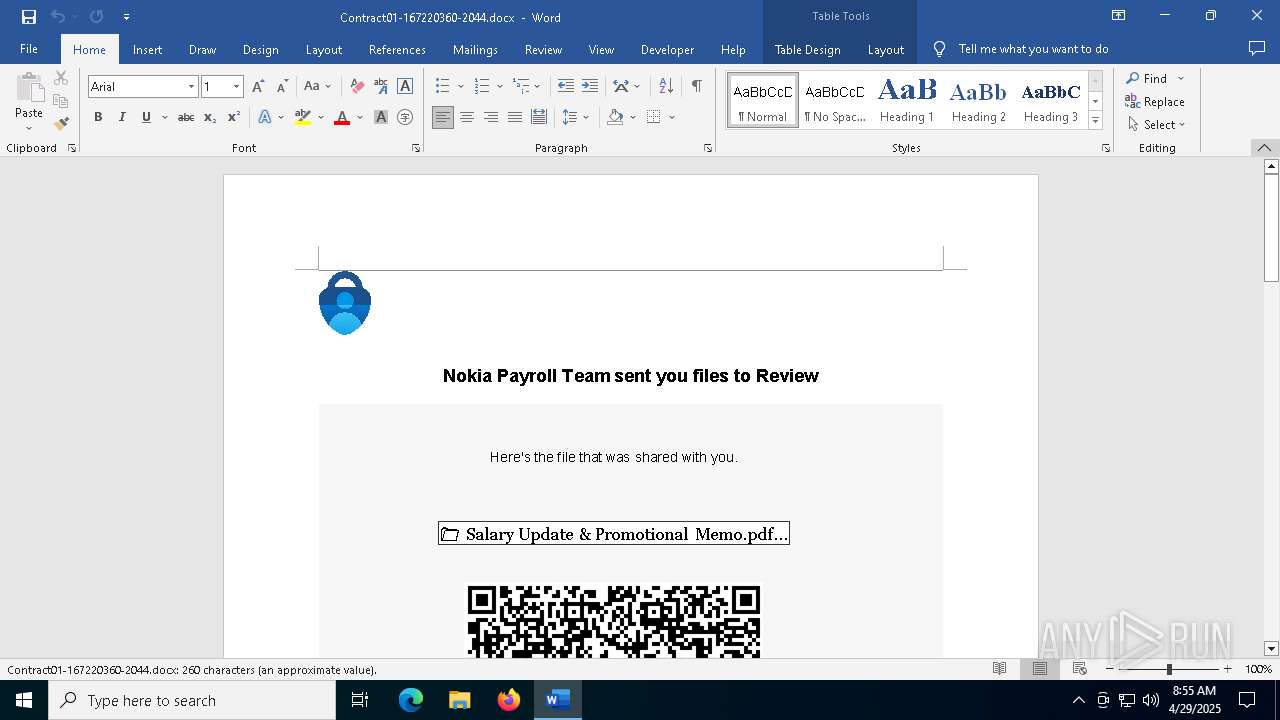
Task: Toggle Bold formatting
Action: click(98, 117)
